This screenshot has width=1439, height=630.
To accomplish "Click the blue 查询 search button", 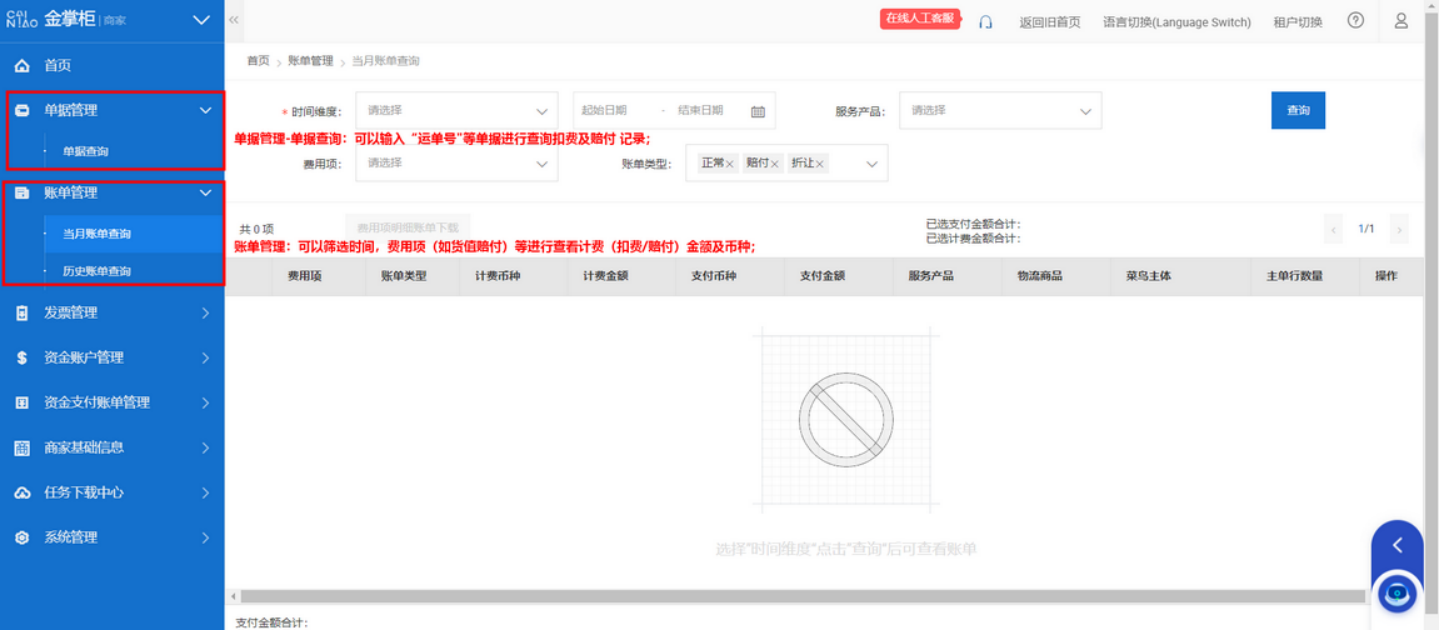I will pos(1297,110).
